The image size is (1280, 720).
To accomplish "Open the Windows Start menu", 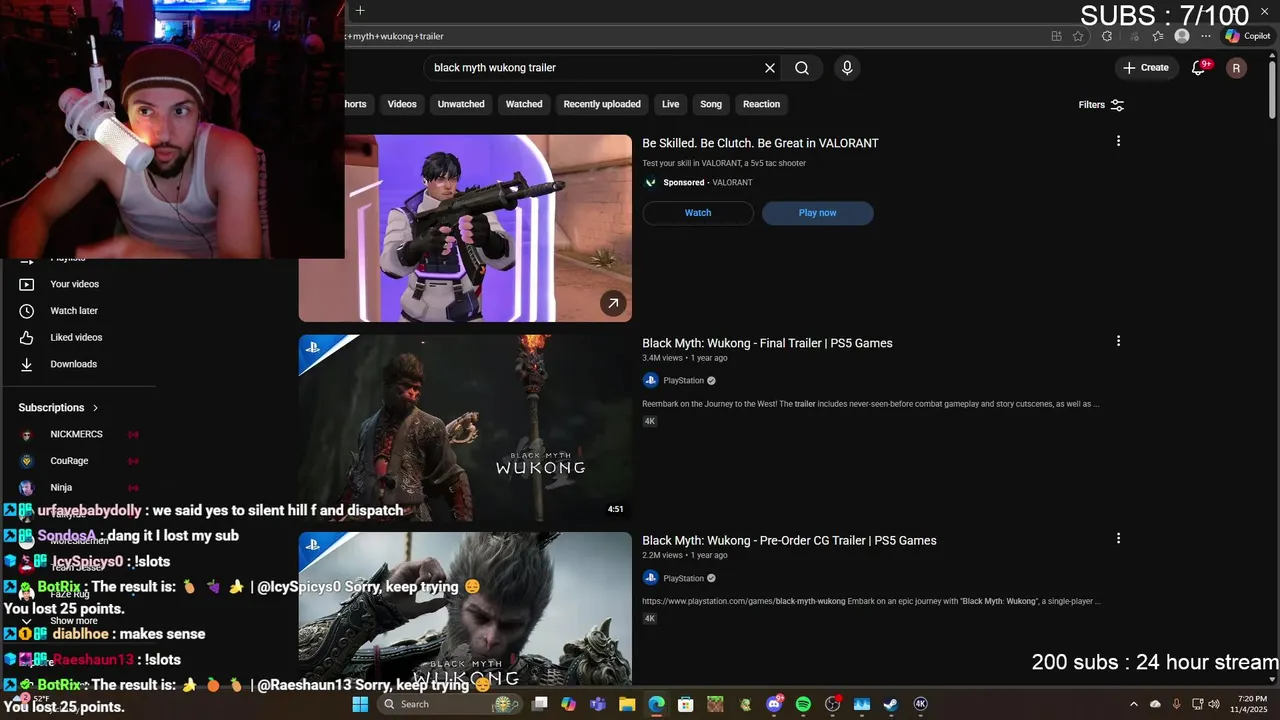I will (361, 704).
